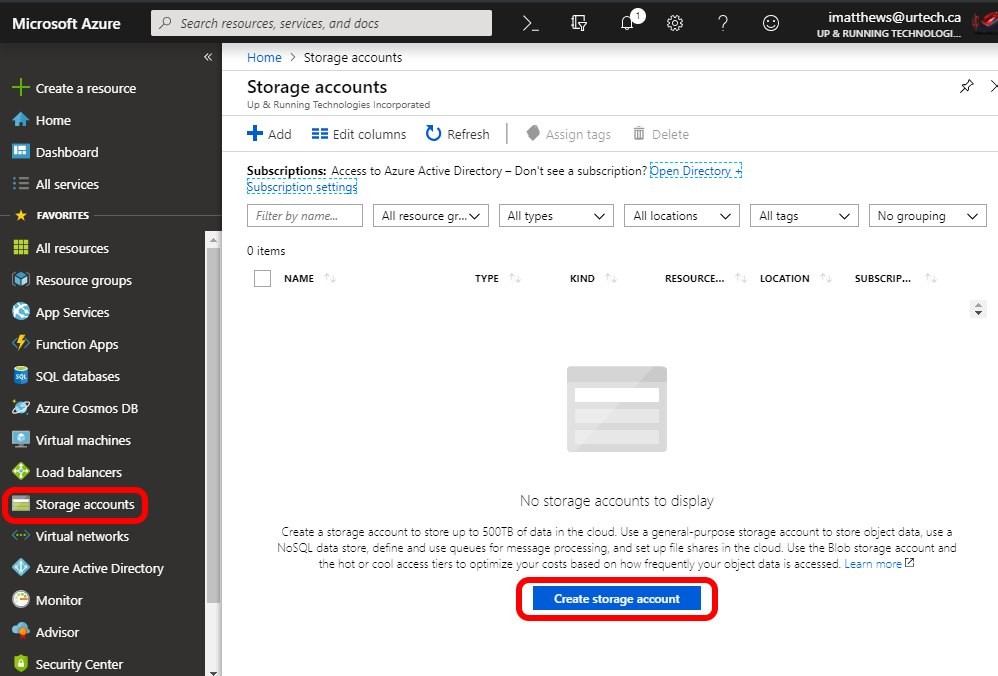Open the portal settings gear
The height and width of the screenshot is (676, 998).
click(675, 23)
